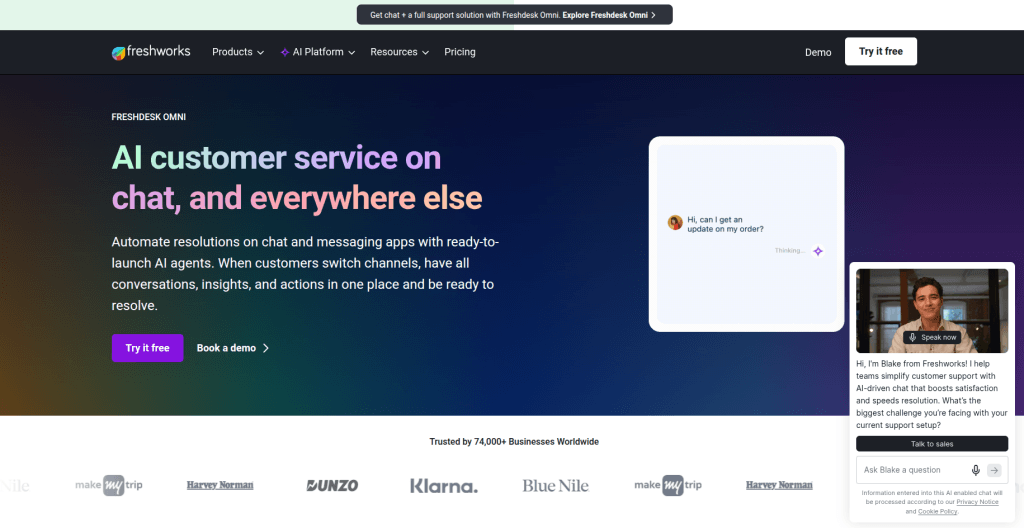Open the Products menu
Viewport: 1024px width, 528px height.
point(238,52)
